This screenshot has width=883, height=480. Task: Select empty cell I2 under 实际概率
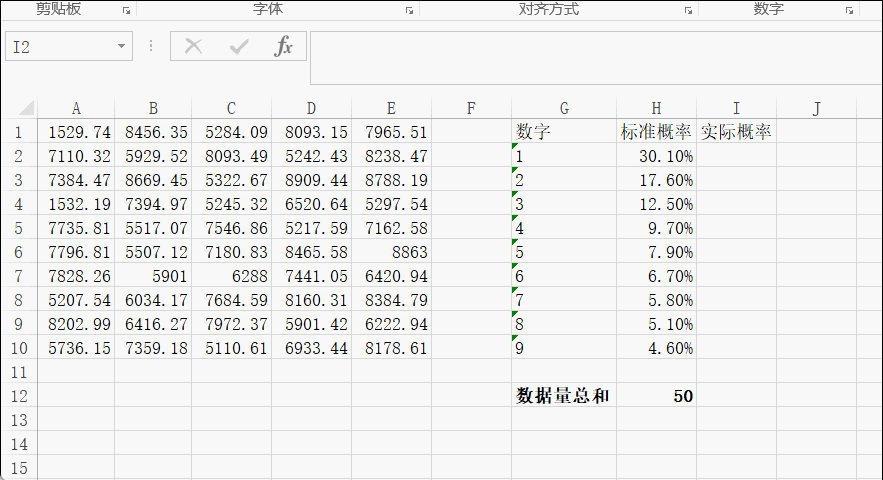point(736,156)
